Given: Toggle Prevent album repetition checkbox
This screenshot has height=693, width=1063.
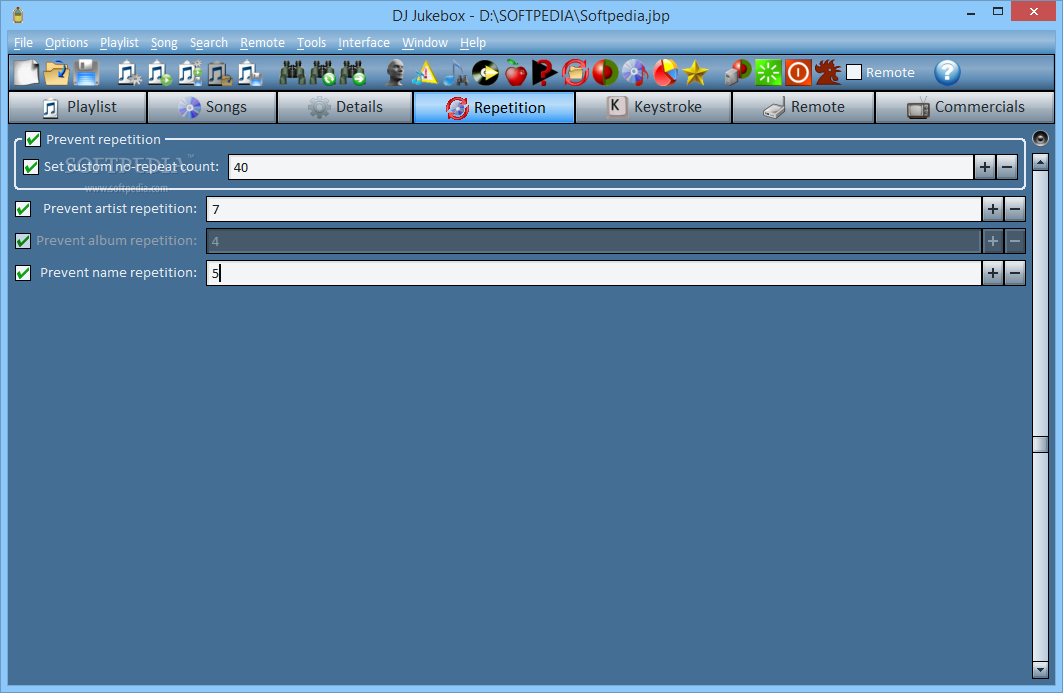Looking at the screenshot, I should [x=23, y=241].
